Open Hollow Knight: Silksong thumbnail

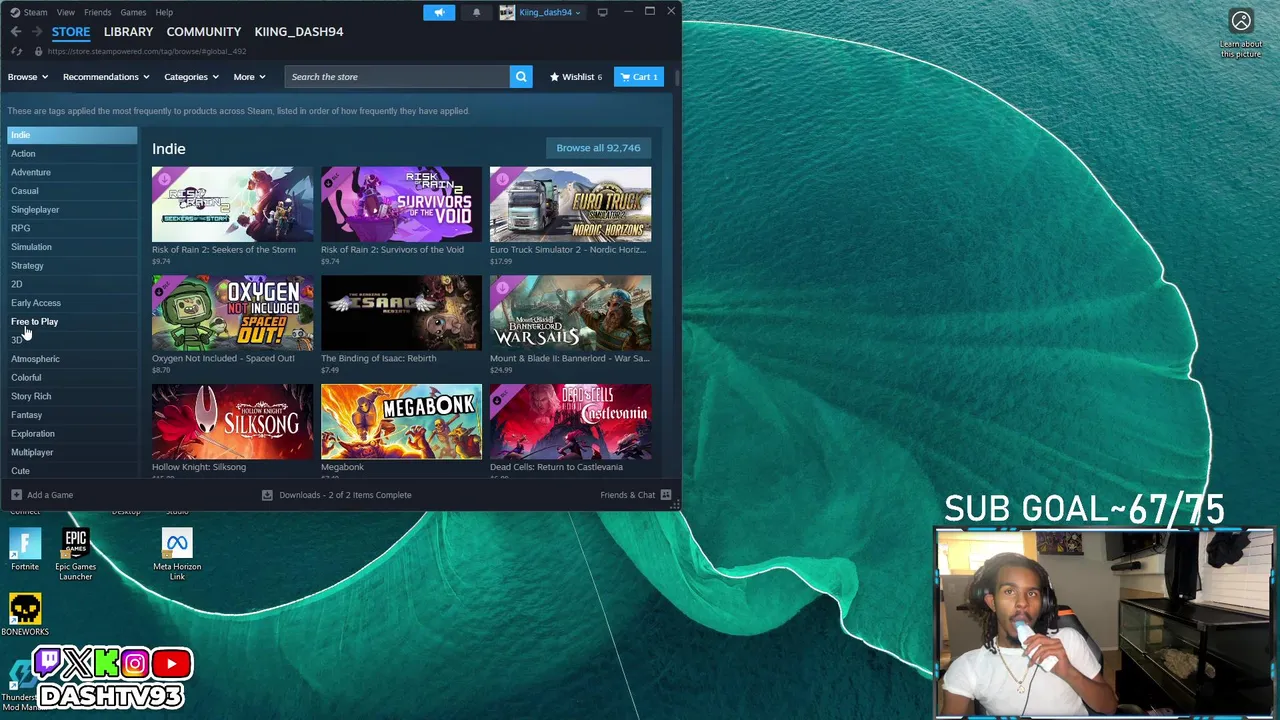pyautogui.click(x=232, y=422)
